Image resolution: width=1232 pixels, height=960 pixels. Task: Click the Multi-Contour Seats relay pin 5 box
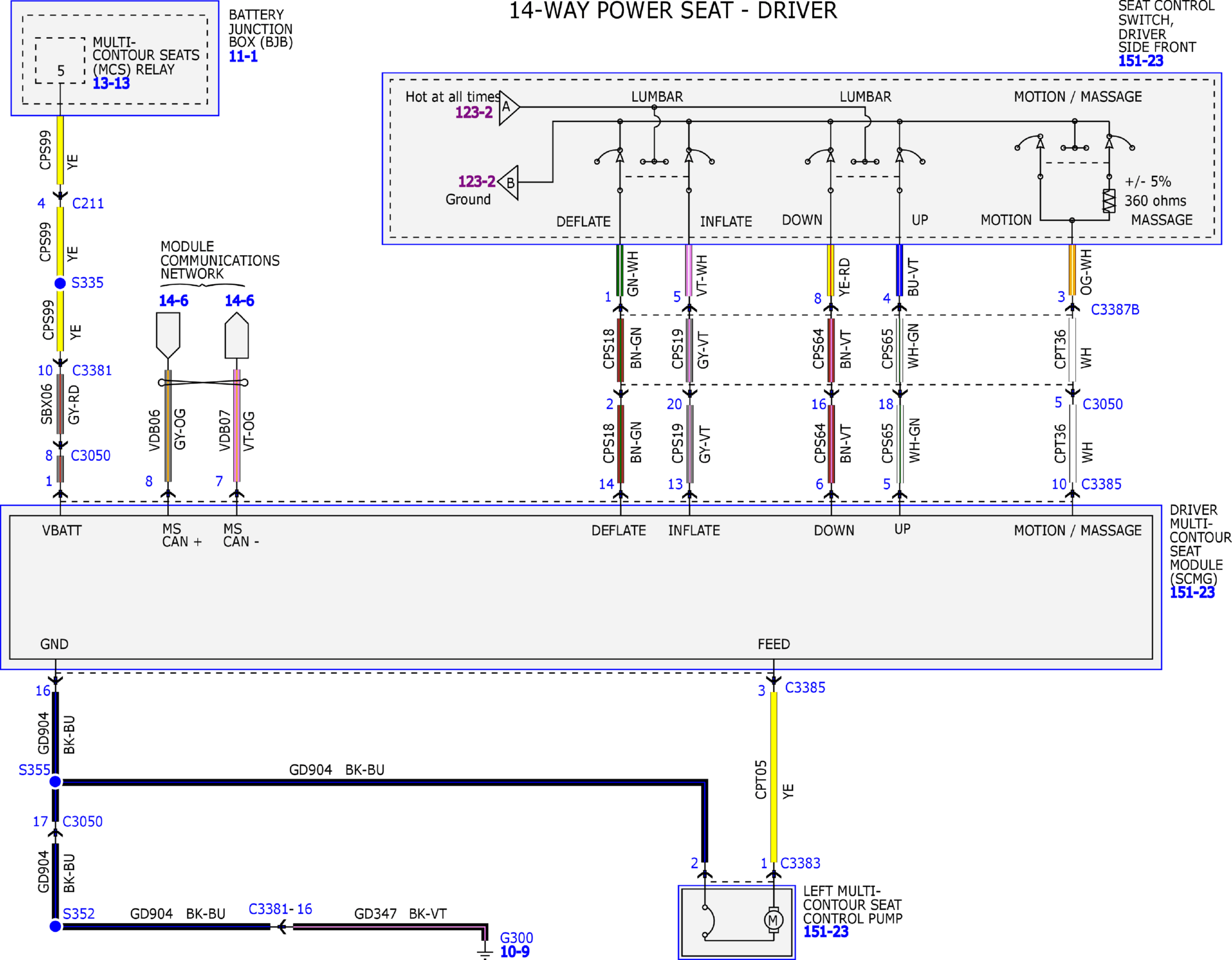click(x=60, y=61)
